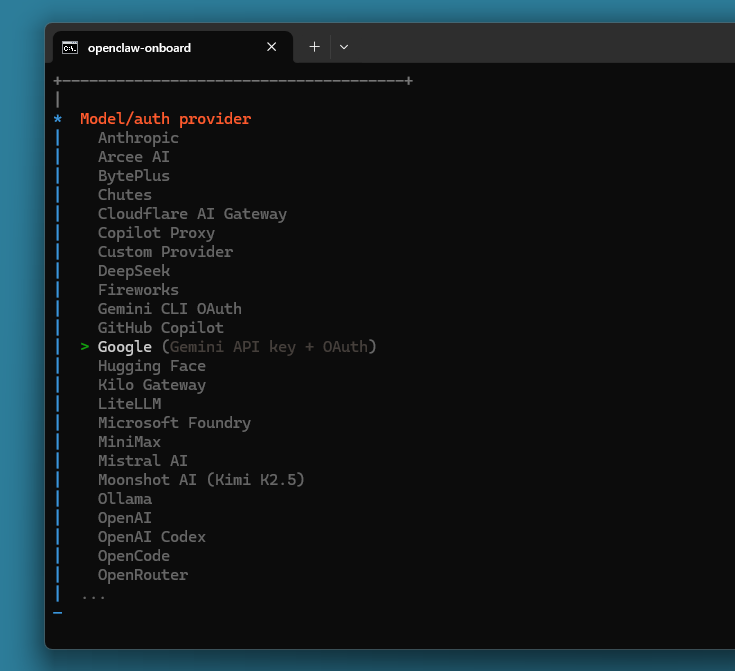Image resolution: width=735 pixels, height=671 pixels.
Task: Click the terminal icon in the tab
Action: [70, 47]
